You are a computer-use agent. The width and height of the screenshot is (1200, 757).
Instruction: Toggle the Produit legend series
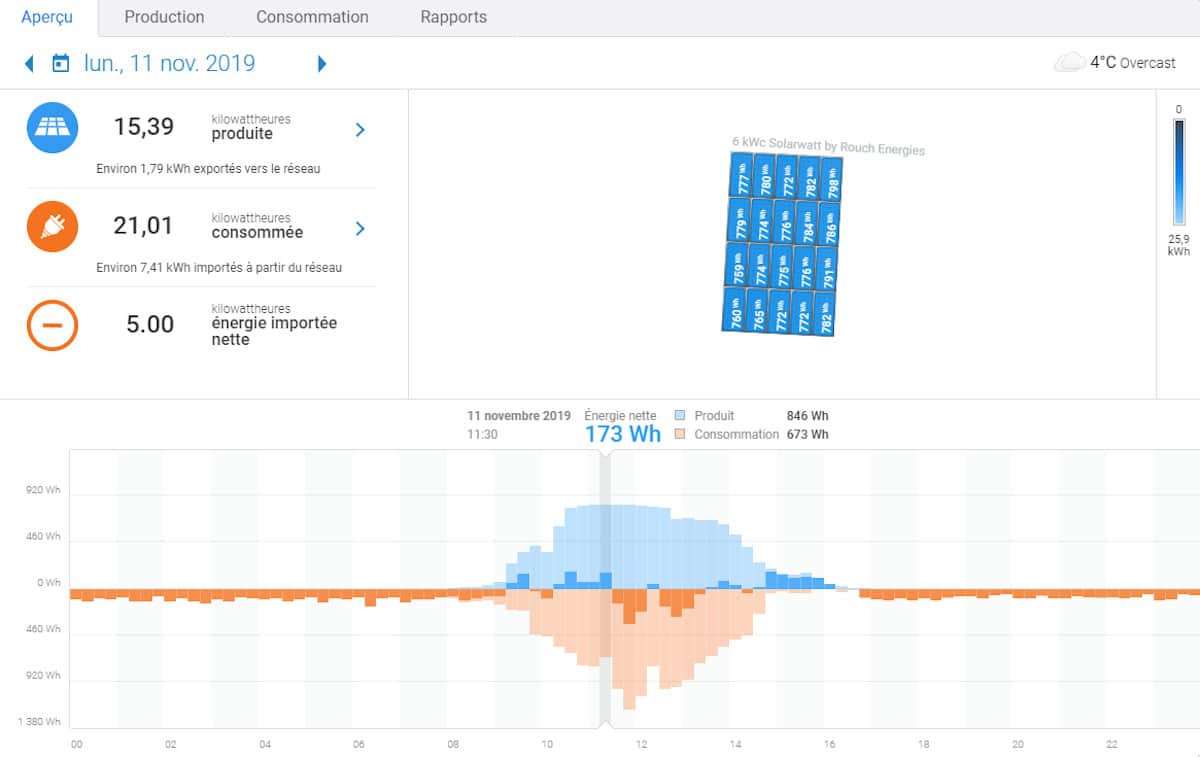(714, 416)
